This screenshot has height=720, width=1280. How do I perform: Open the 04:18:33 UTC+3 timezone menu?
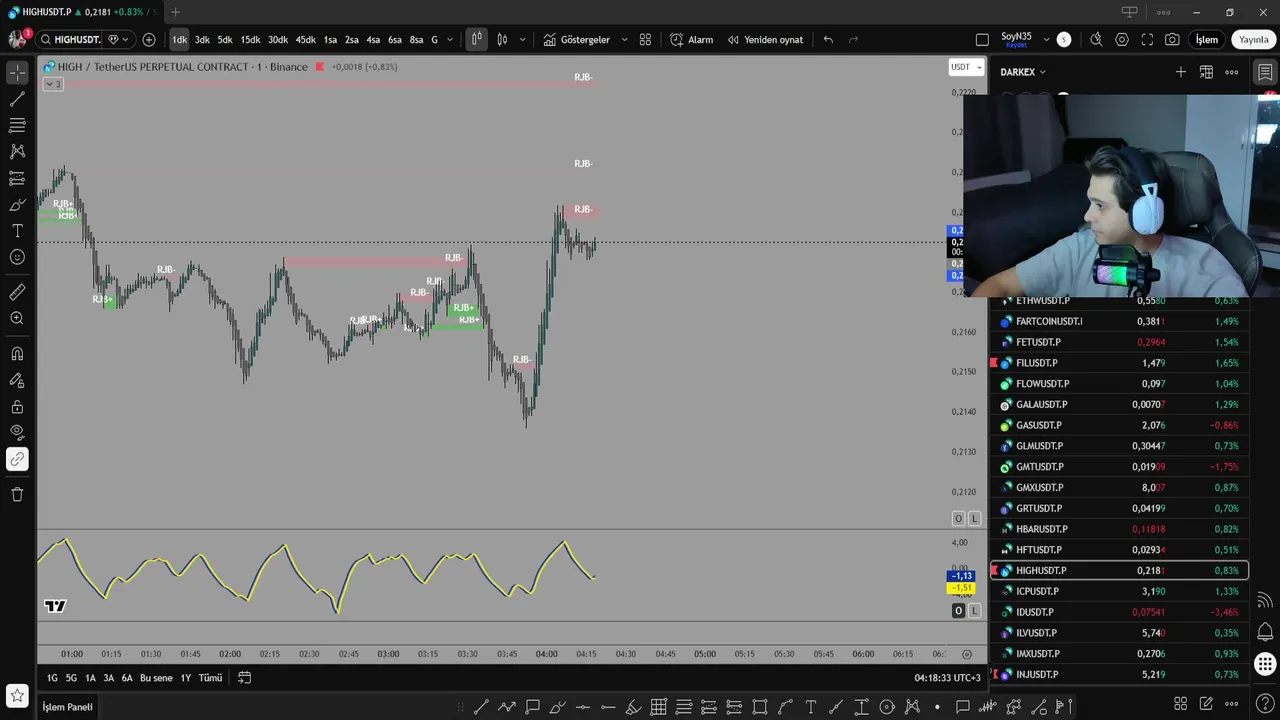click(x=947, y=678)
